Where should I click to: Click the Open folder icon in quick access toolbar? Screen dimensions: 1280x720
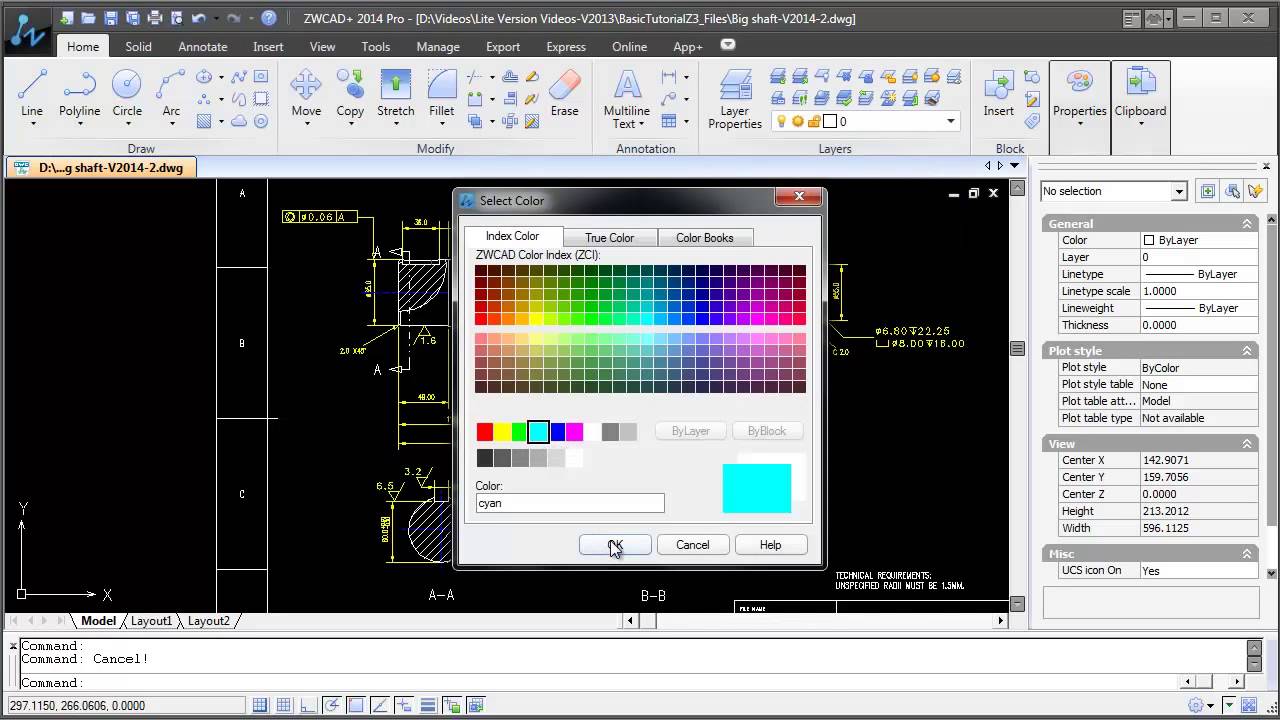pos(88,18)
